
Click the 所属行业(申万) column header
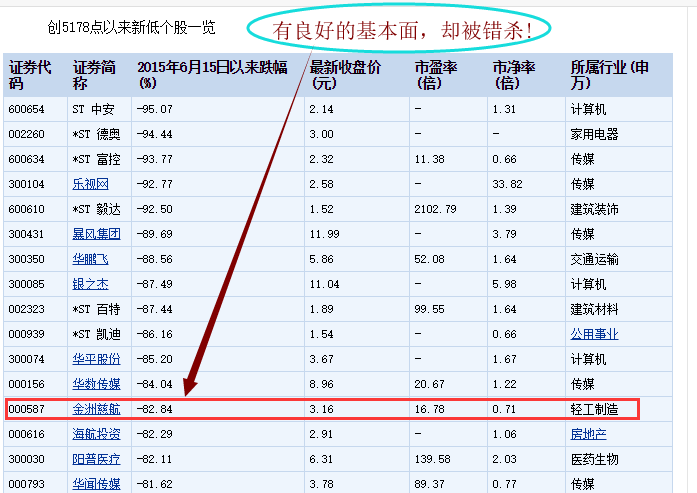(610, 75)
